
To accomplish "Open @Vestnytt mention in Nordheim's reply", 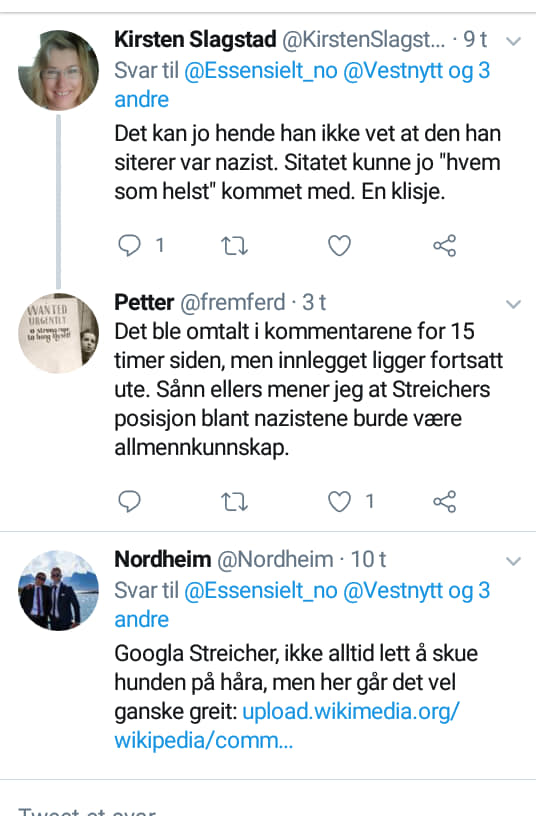I will (x=393, y=591).
